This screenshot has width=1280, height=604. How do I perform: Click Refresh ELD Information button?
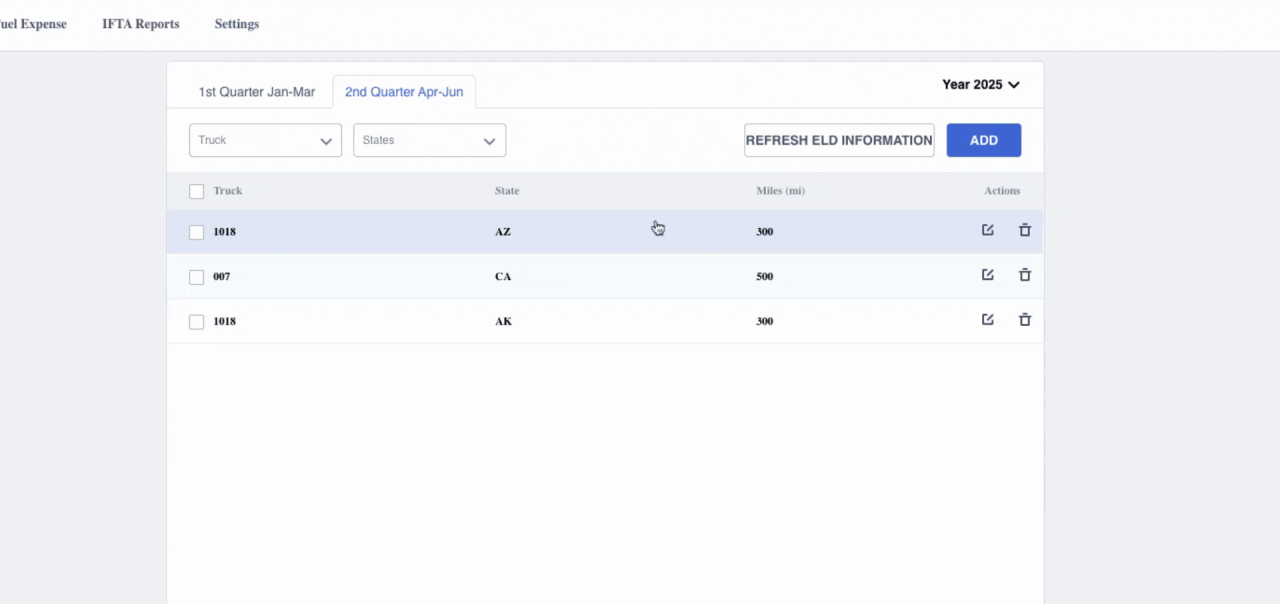pyautogui.click(x=839, y=141)
